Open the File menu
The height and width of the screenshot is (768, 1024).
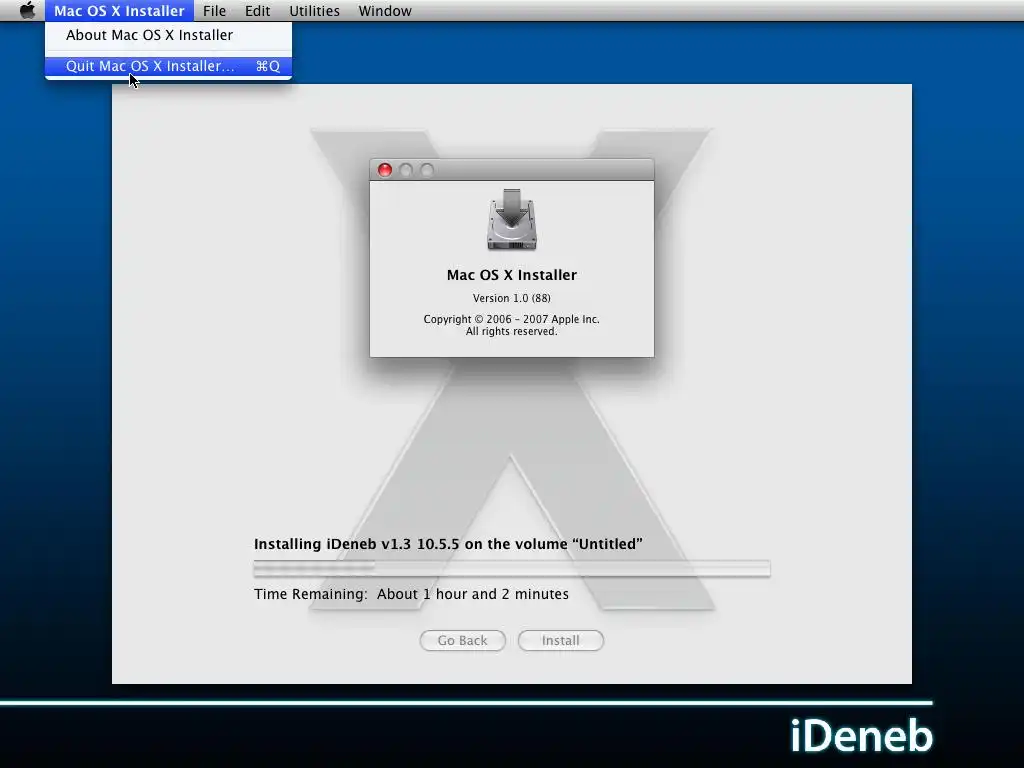tap(214, 10)
